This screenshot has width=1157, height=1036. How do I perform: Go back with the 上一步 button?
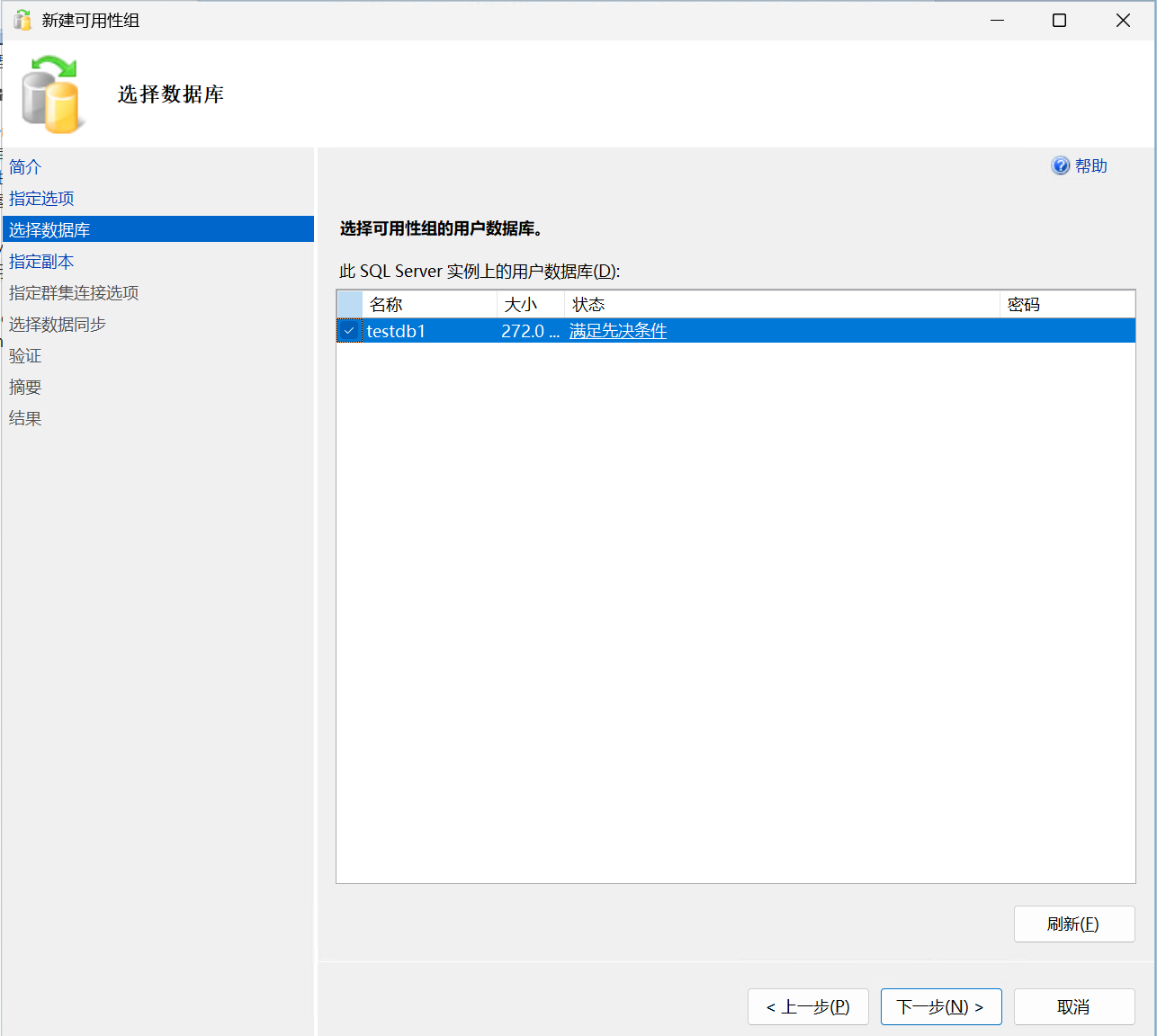point(807,1007)
